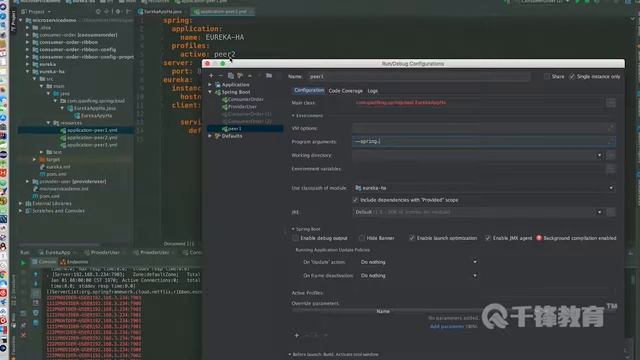Toggle Enable JMX agent checkbox

(488, 238)
